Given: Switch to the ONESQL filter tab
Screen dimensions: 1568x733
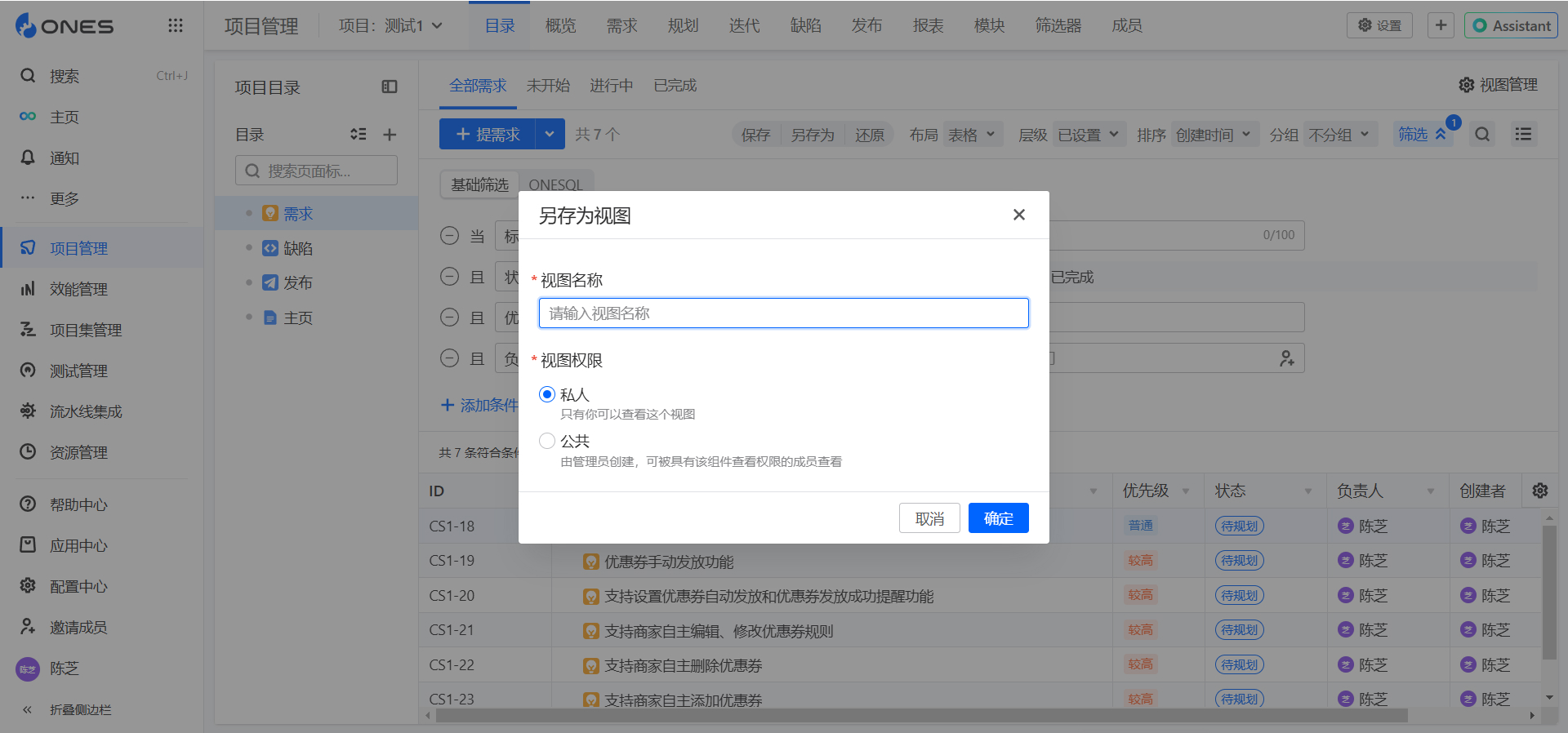Looking at the screenshot, I should click(x=555, y=185).
